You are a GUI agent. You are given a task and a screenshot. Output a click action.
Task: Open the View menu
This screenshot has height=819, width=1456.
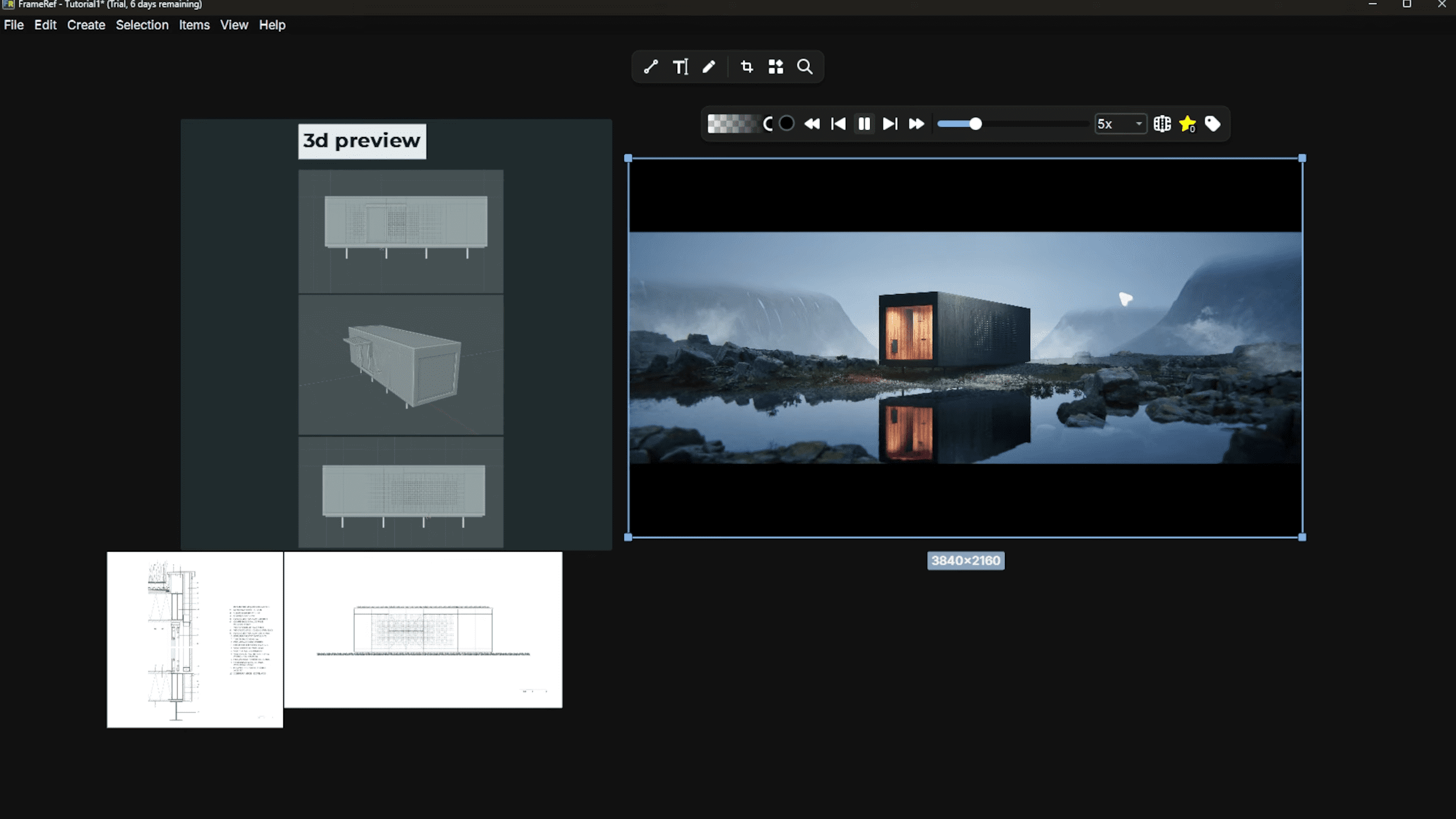tap(234, 25)
